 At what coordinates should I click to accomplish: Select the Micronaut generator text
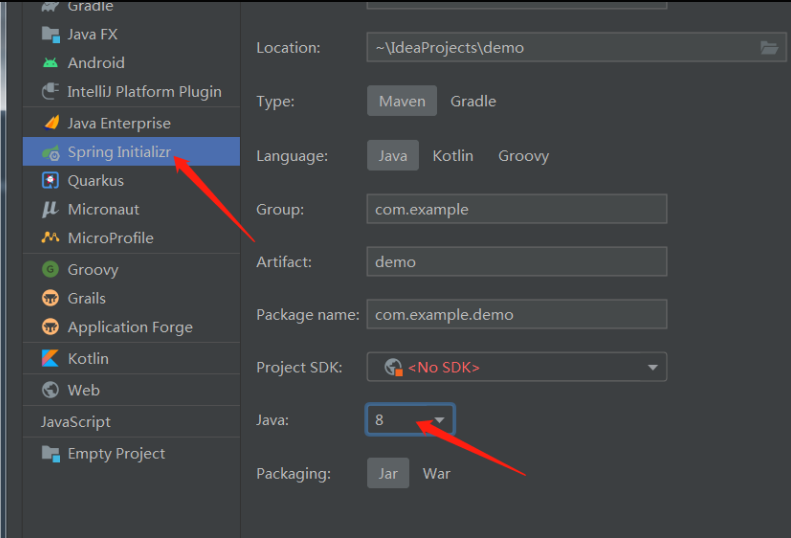(x=103, y=209)
